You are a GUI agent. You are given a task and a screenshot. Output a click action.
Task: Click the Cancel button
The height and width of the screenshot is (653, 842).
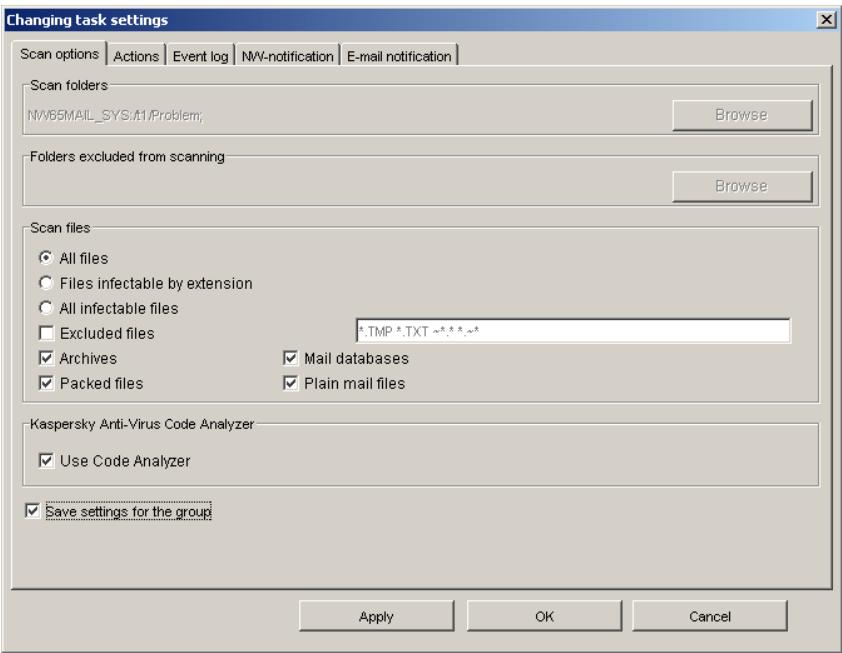click(x=710, y=616)
